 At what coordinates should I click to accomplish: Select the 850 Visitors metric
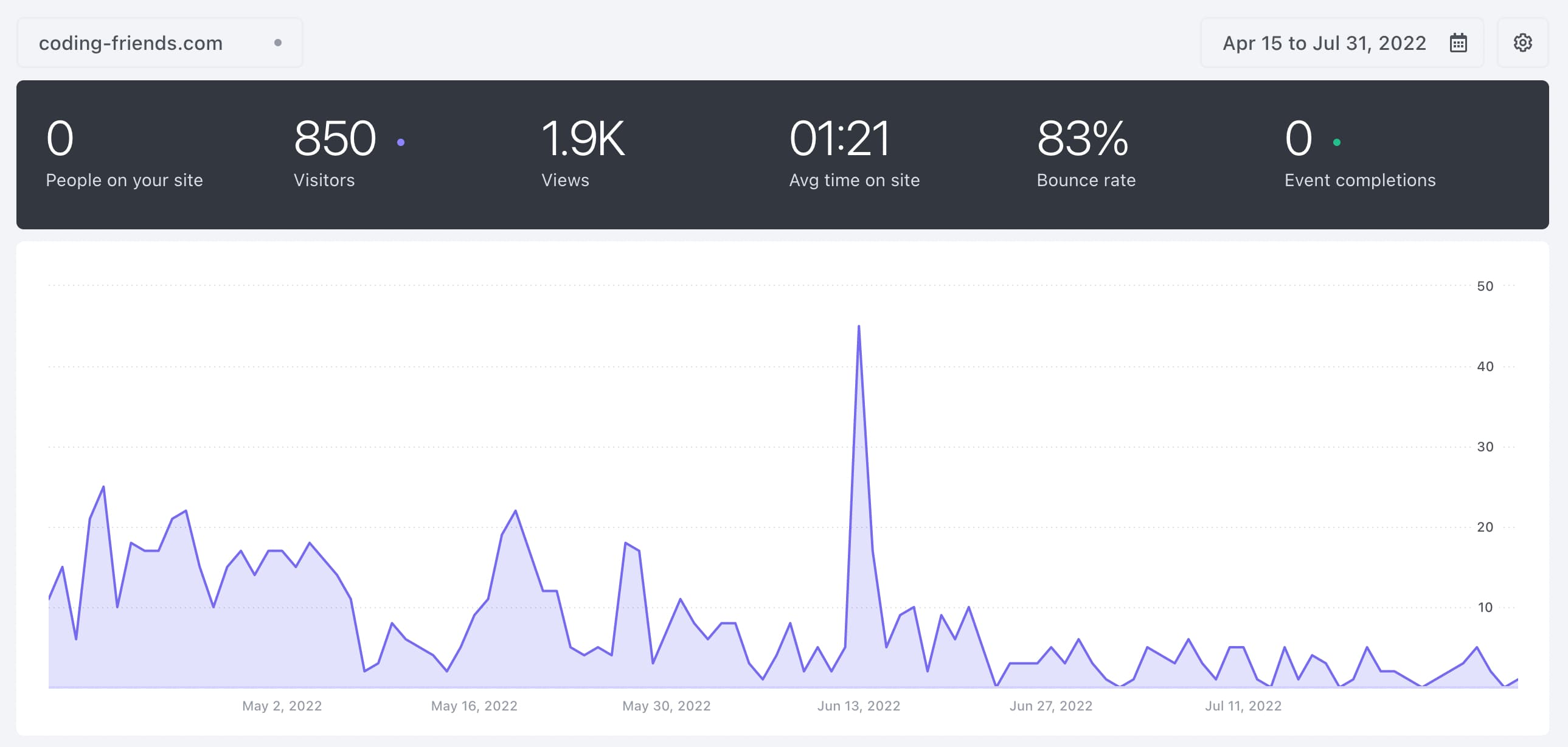point(349,153)
